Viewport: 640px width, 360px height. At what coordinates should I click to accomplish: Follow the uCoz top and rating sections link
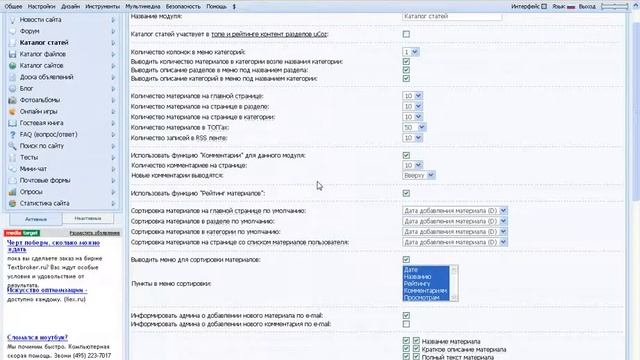pos(269,34)
